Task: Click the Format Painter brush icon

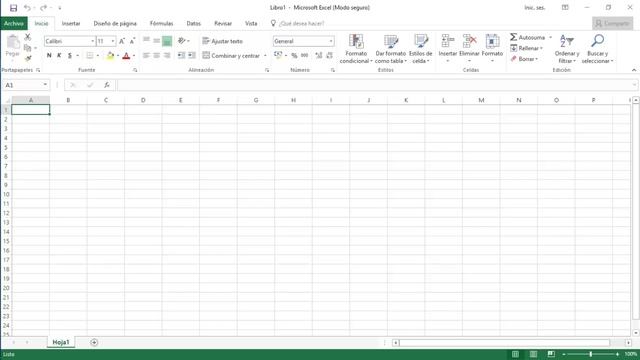Action: point(28,58)
